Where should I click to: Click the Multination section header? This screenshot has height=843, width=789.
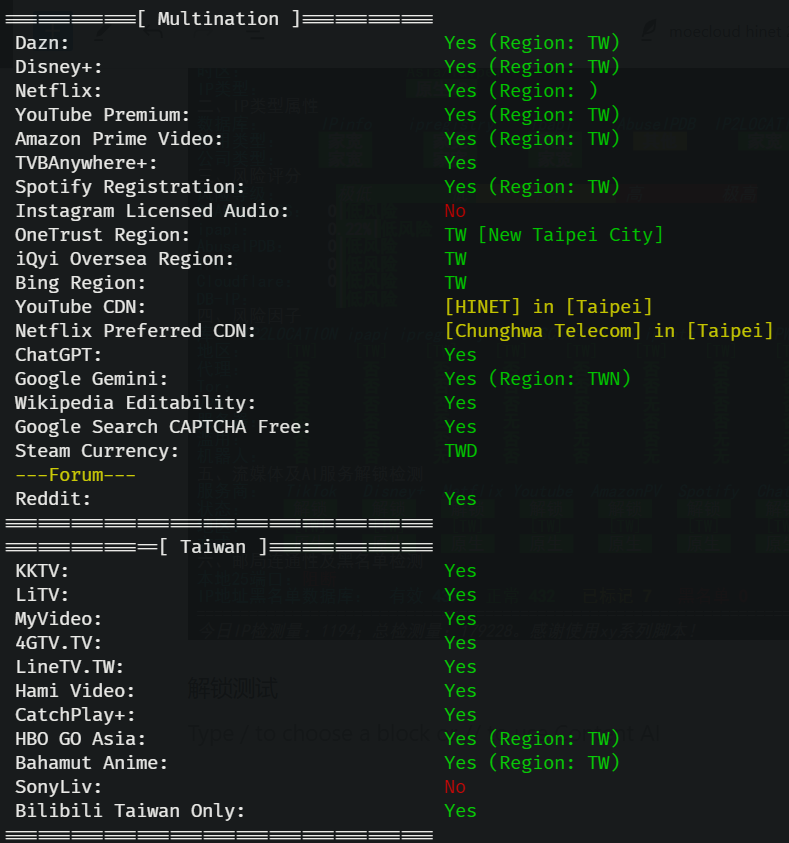point(218,19)
